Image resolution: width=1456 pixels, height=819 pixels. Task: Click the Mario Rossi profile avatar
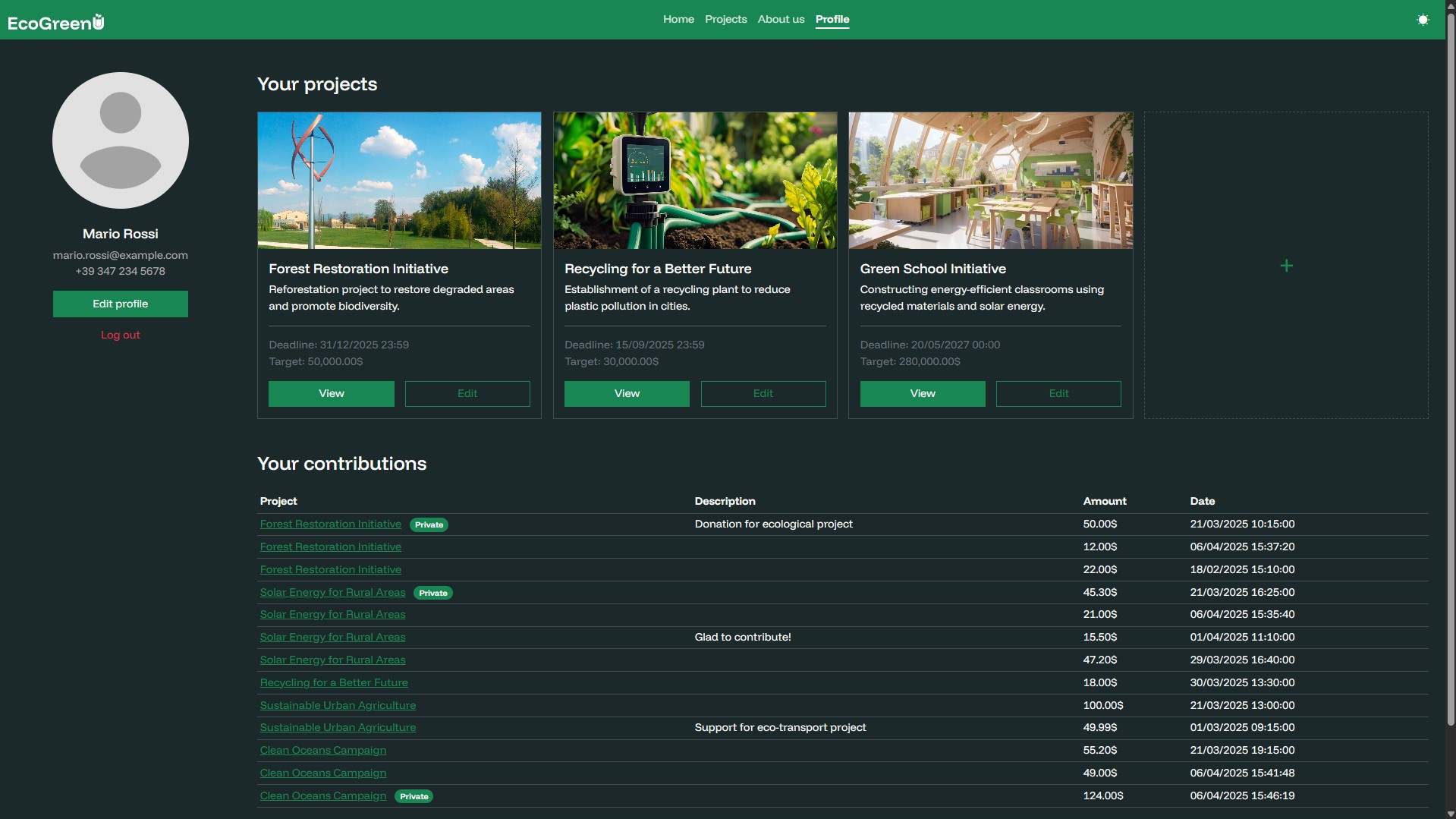pos(121,140)
